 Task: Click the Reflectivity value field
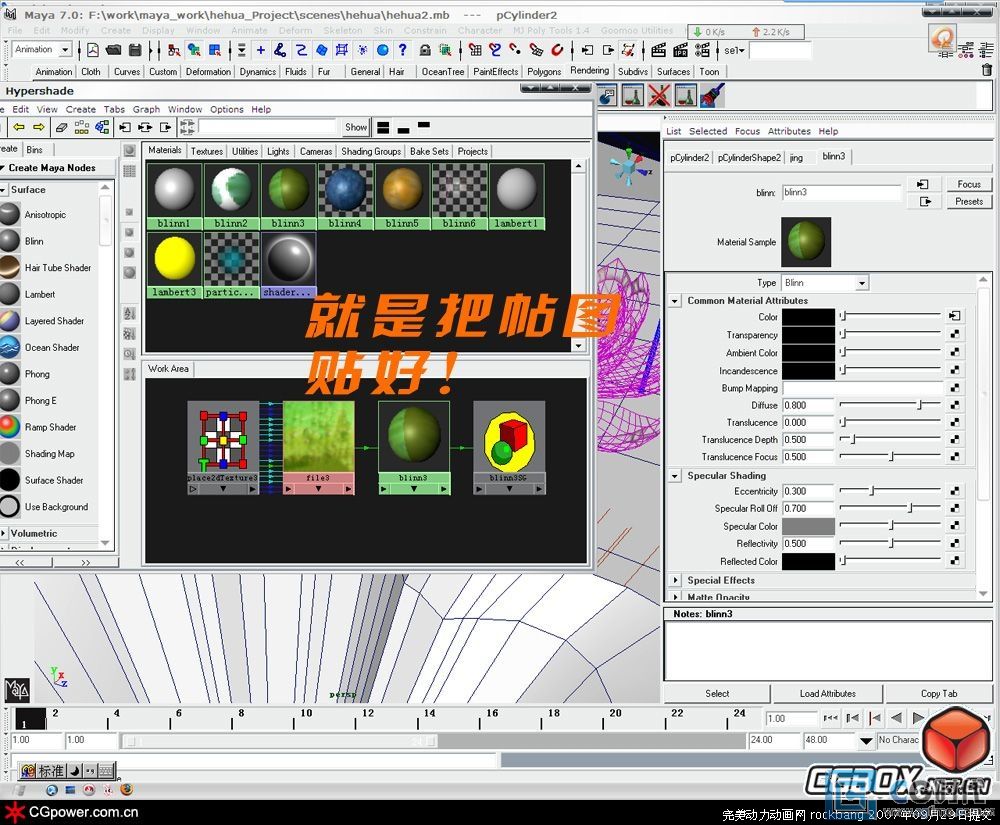click(x=808, y=544)
